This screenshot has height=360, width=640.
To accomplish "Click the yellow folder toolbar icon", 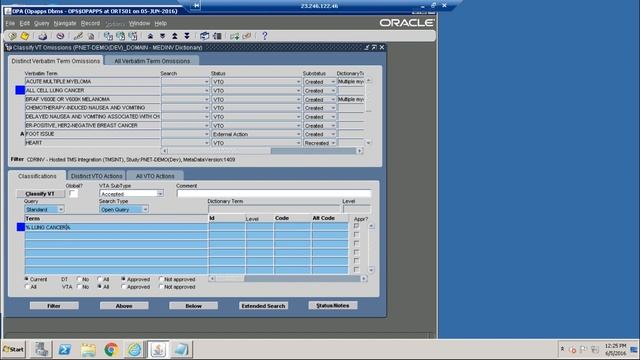I will [24, 36].
